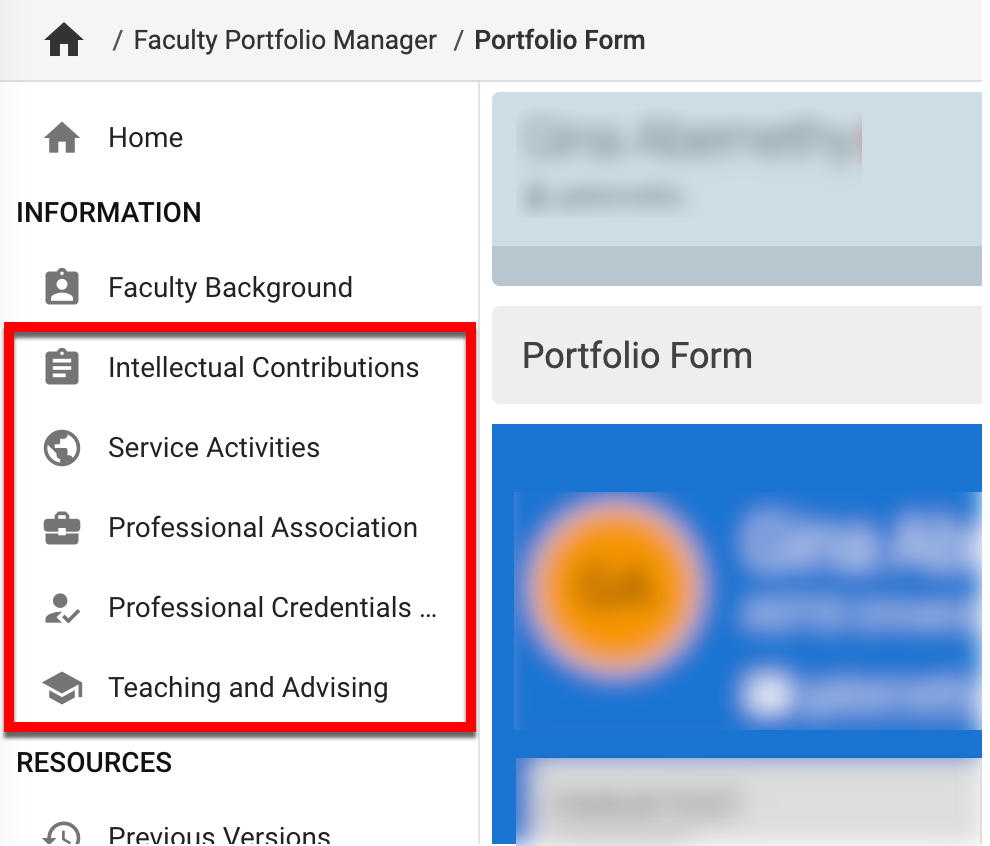The width and height of the screenshot is (990, 846).
Task: Navigate to the Professional Association text label
Action: pos(263,528)
